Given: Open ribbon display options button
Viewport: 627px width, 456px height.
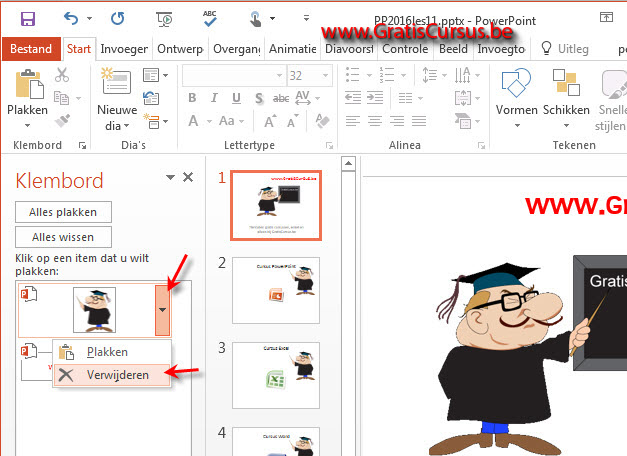Looking at the screenshot, I should pyautogui.click(x=606, y=17).
